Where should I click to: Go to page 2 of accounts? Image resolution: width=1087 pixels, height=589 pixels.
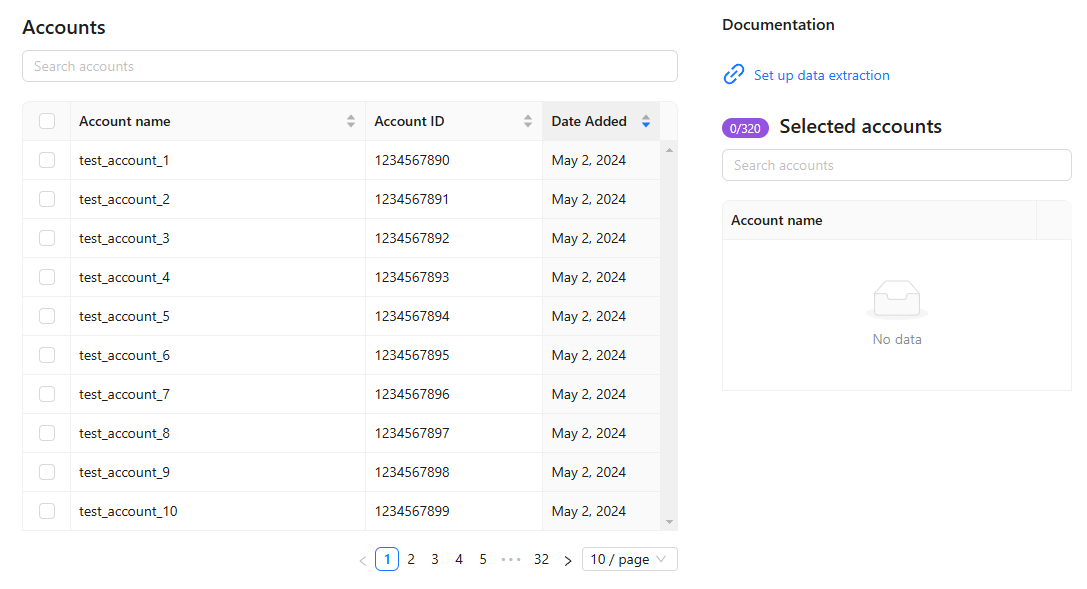point(411,559)
